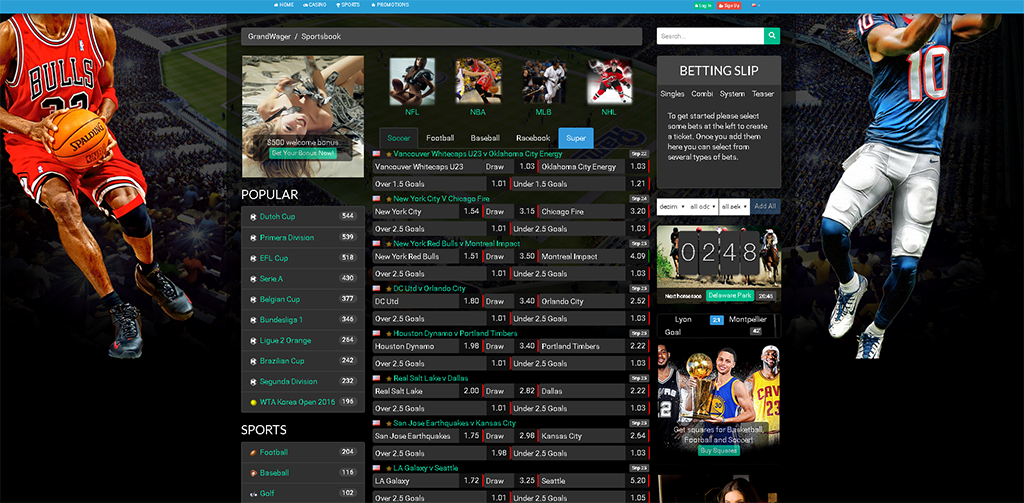The height and width of the screenshot is (503, 1024).
Task: Click the golf icon in the Sports list
Action: 253,494
